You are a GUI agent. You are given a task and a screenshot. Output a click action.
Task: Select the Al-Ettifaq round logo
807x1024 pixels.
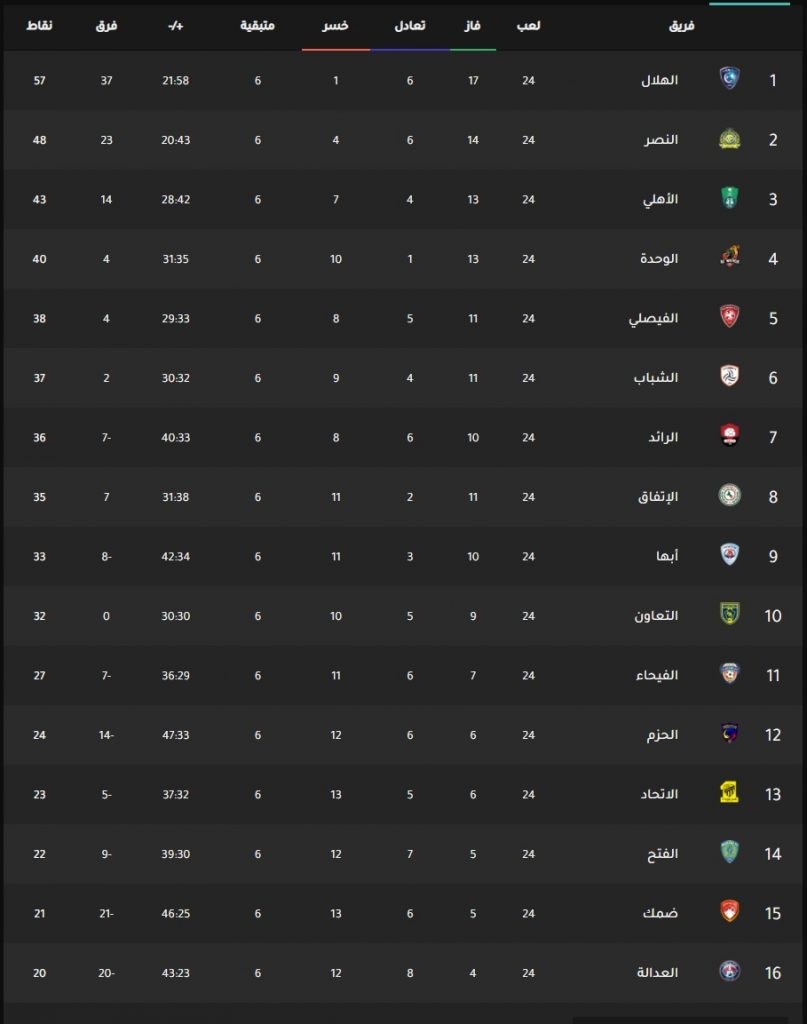pyautogui.click(x=729, y=495)
